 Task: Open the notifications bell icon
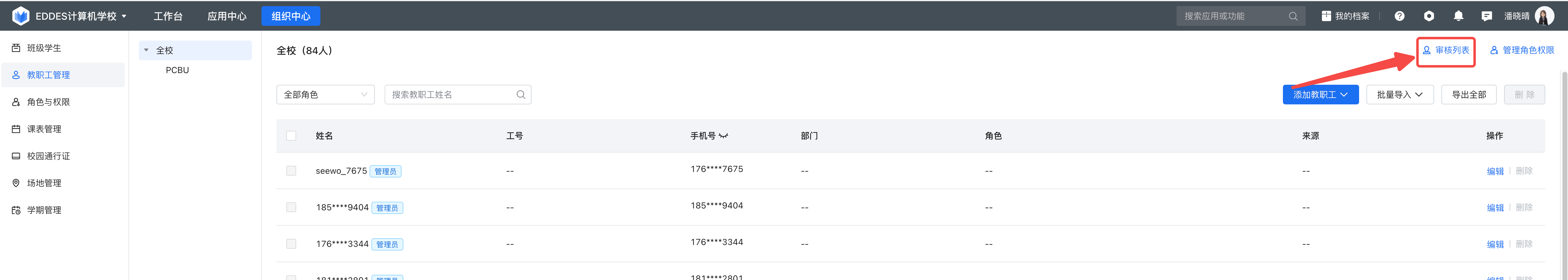click(x=1458, y=17)
